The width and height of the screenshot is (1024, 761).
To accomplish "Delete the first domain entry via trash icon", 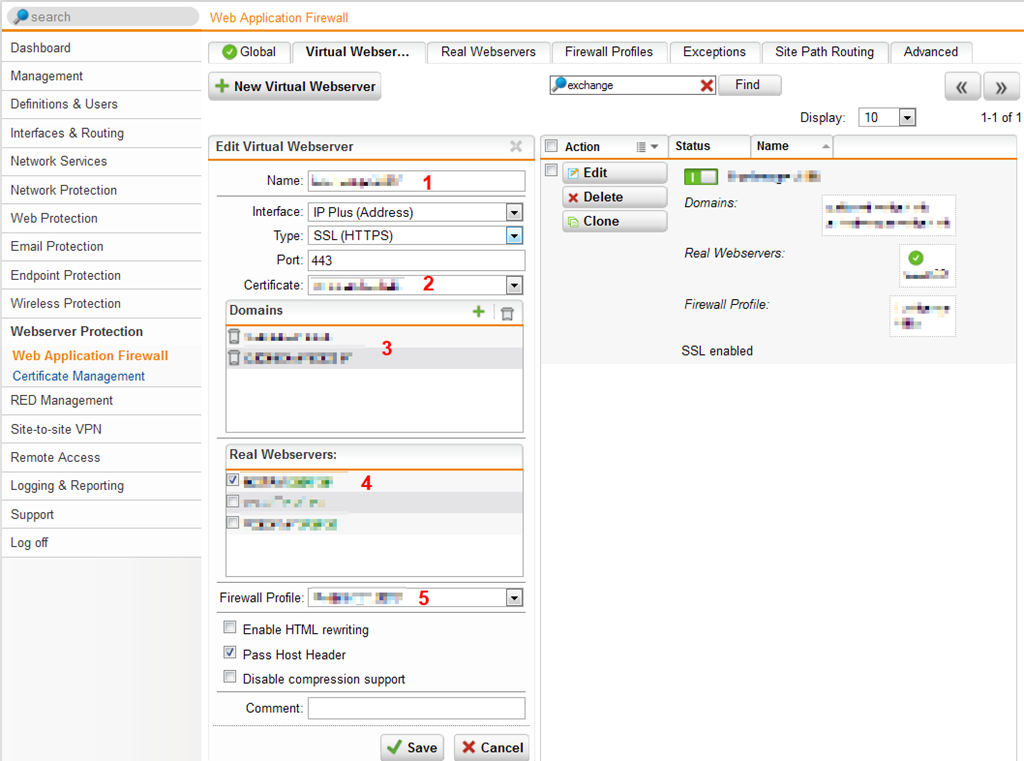I will 235,337.
